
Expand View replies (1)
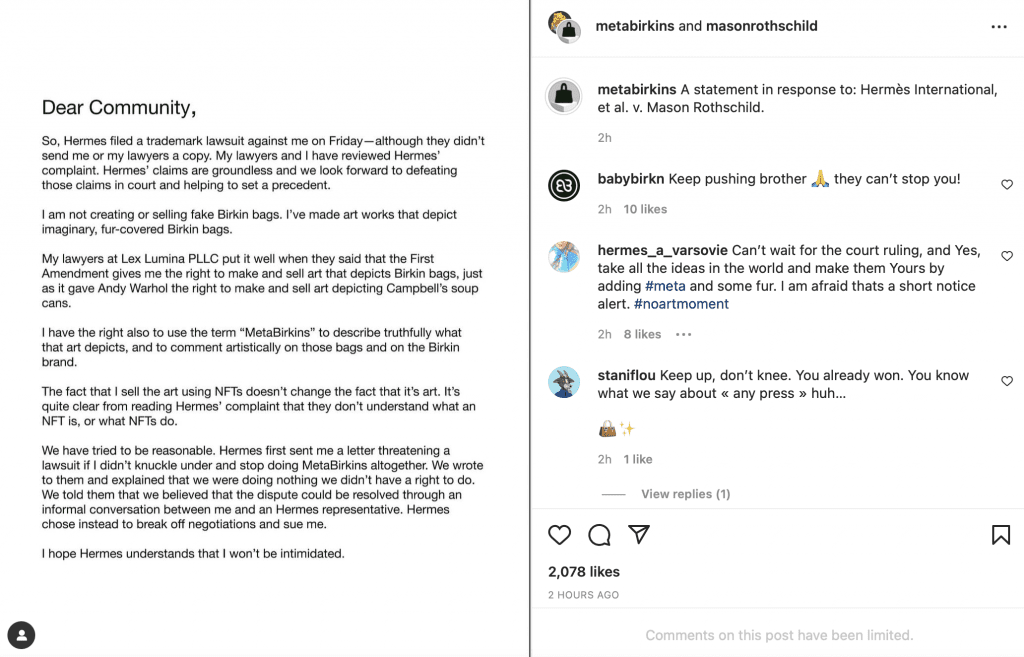(685, 494)
